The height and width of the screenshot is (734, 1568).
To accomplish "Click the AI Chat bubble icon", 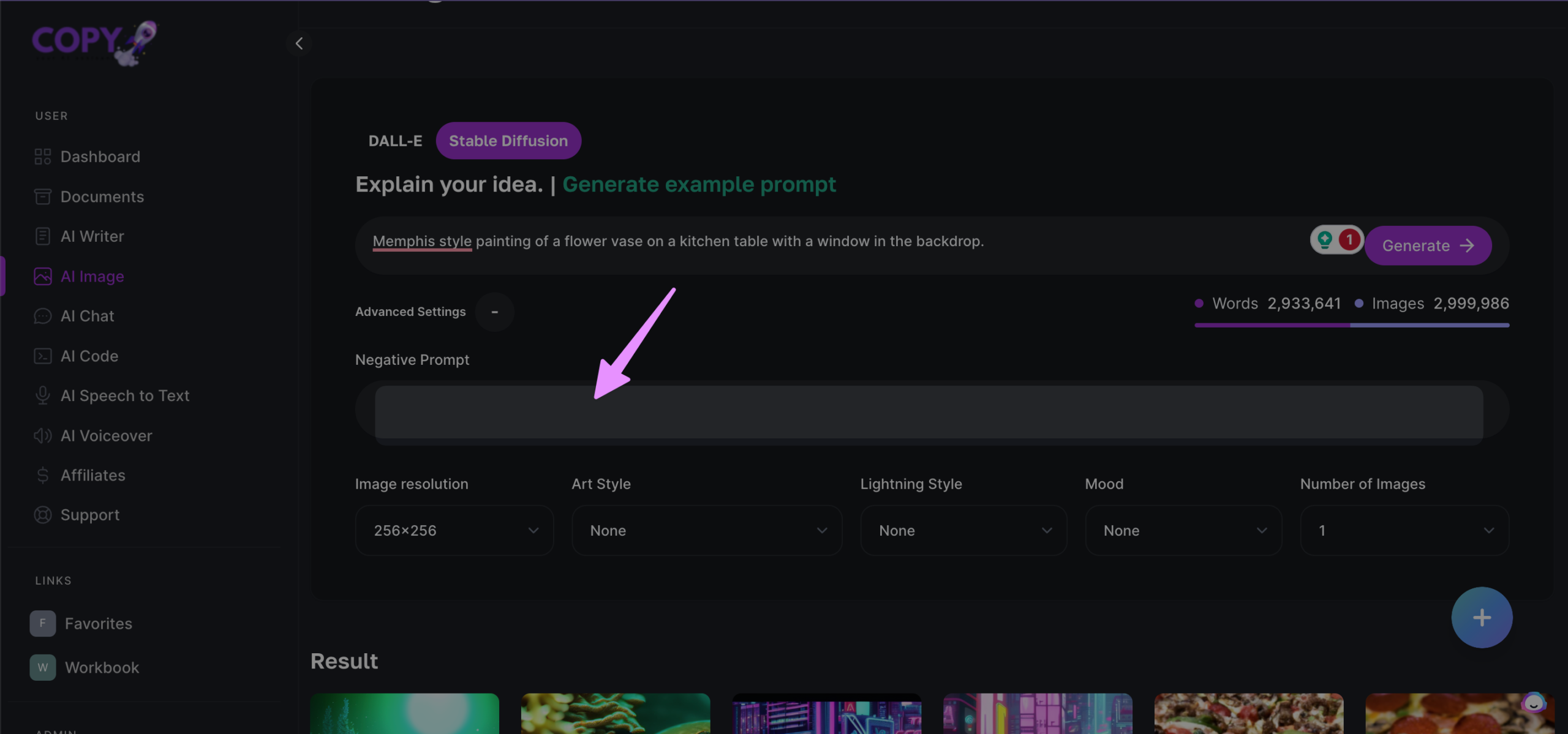I will click(x=42, y=316).
